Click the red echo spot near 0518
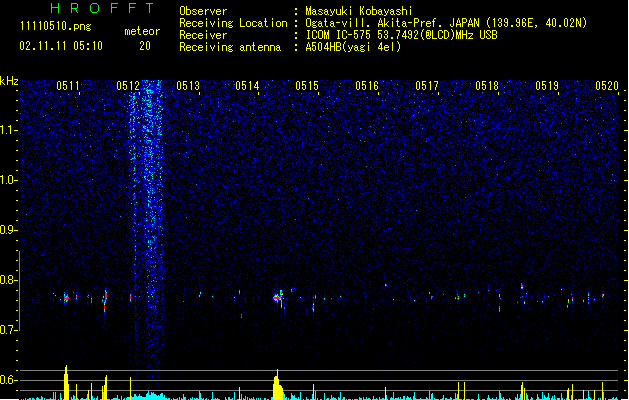629x400 pixels. click(521, 286)
